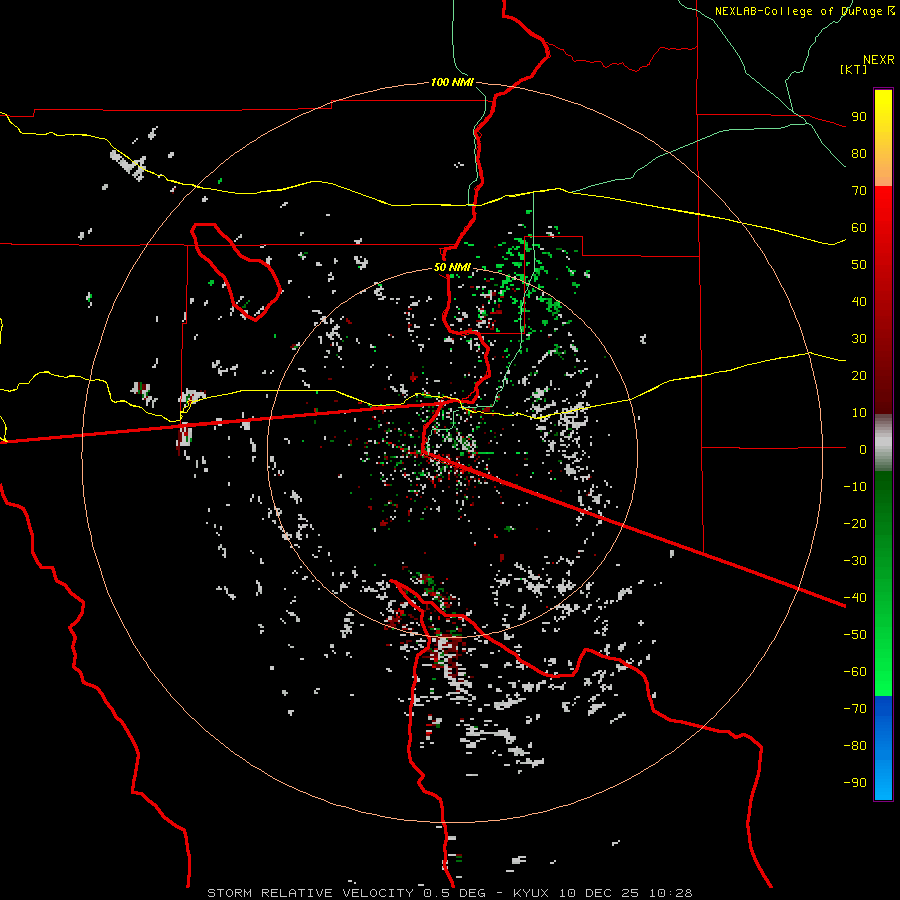Image resolution: width=900 pixels, height=900 pixels.
Task: Click the [KT] units label
Action: tap(853, 69)
